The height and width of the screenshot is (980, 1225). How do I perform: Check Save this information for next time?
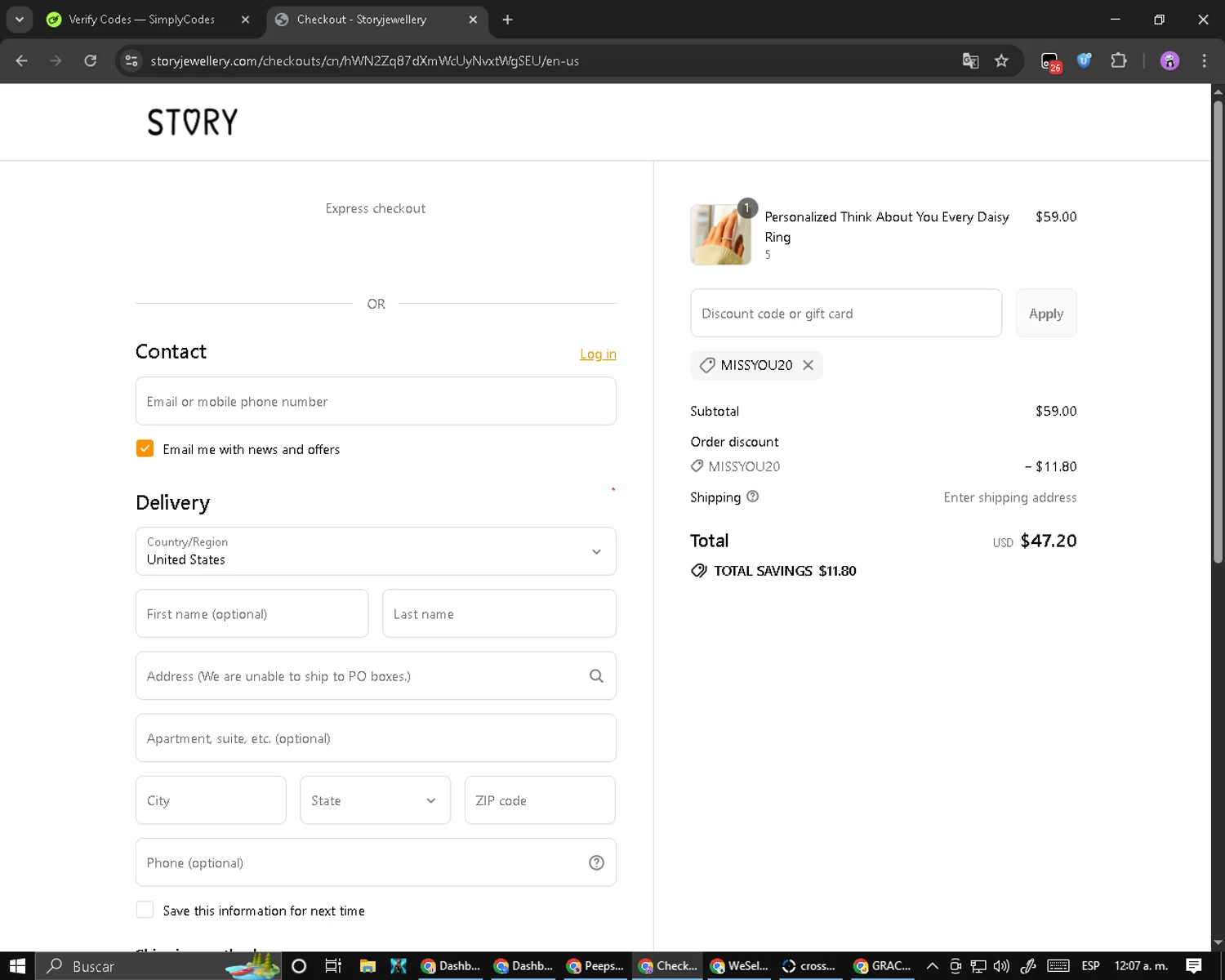[145, 910]
